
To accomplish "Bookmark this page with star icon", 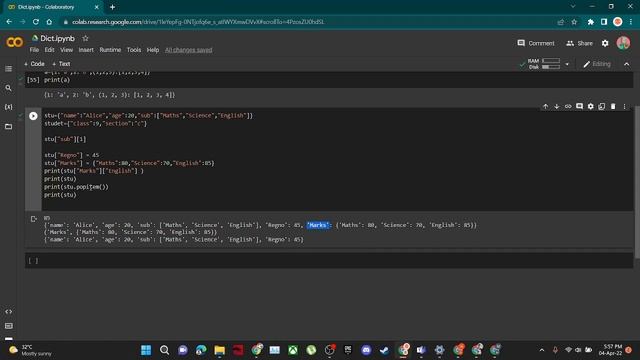I will [574, 22].
